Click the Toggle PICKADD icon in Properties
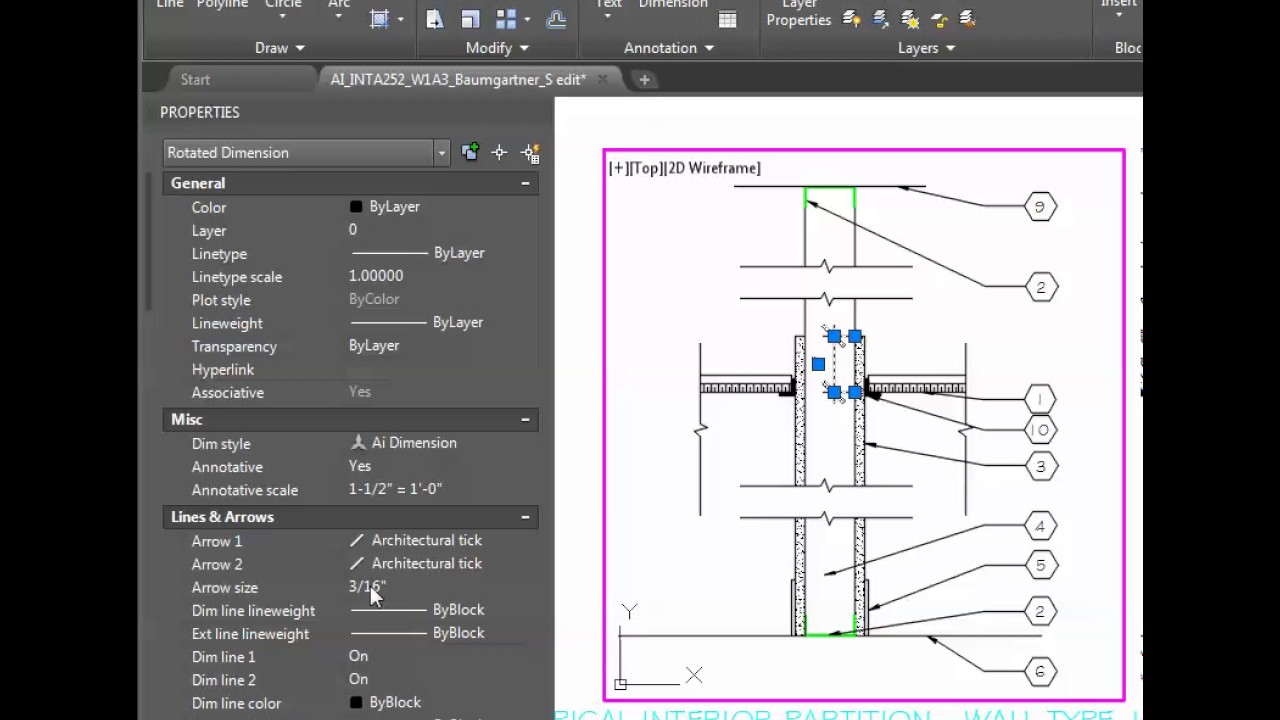 coord(470,153)
